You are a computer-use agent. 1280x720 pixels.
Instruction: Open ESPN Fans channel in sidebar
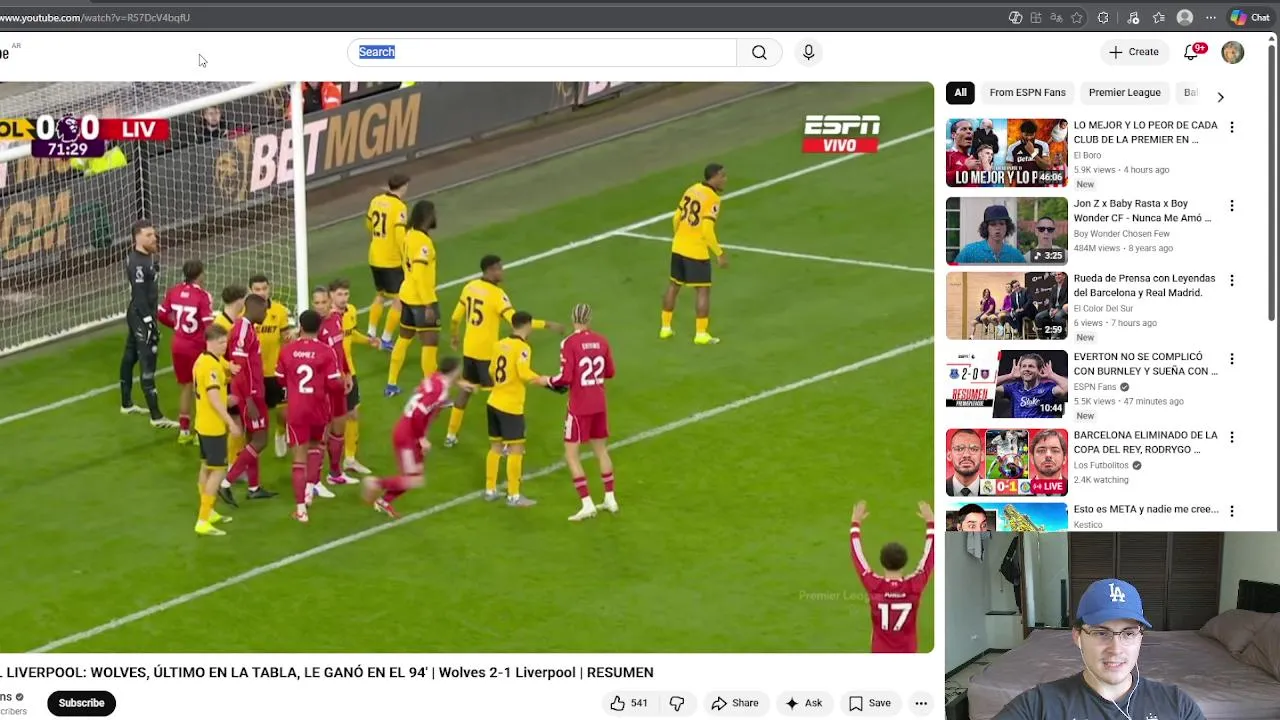pos(1095,387)
